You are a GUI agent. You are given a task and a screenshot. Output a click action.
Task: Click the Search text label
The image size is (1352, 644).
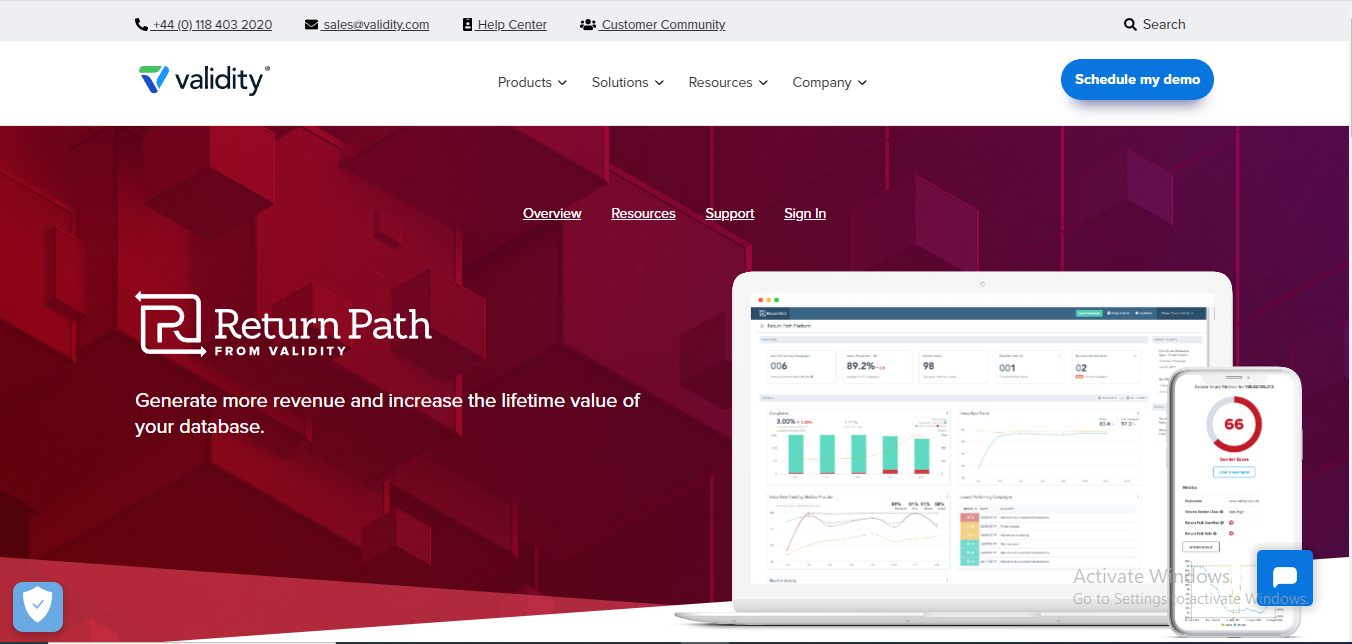1164,24
